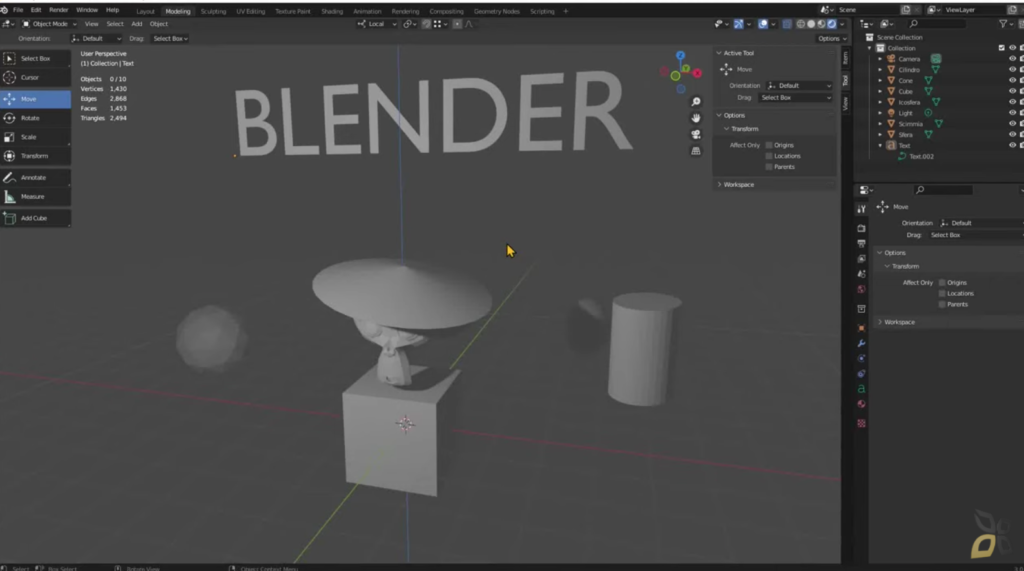The image size is (1024, 571).
Task: Click the viewport pan hand icon
Action: 696,118
